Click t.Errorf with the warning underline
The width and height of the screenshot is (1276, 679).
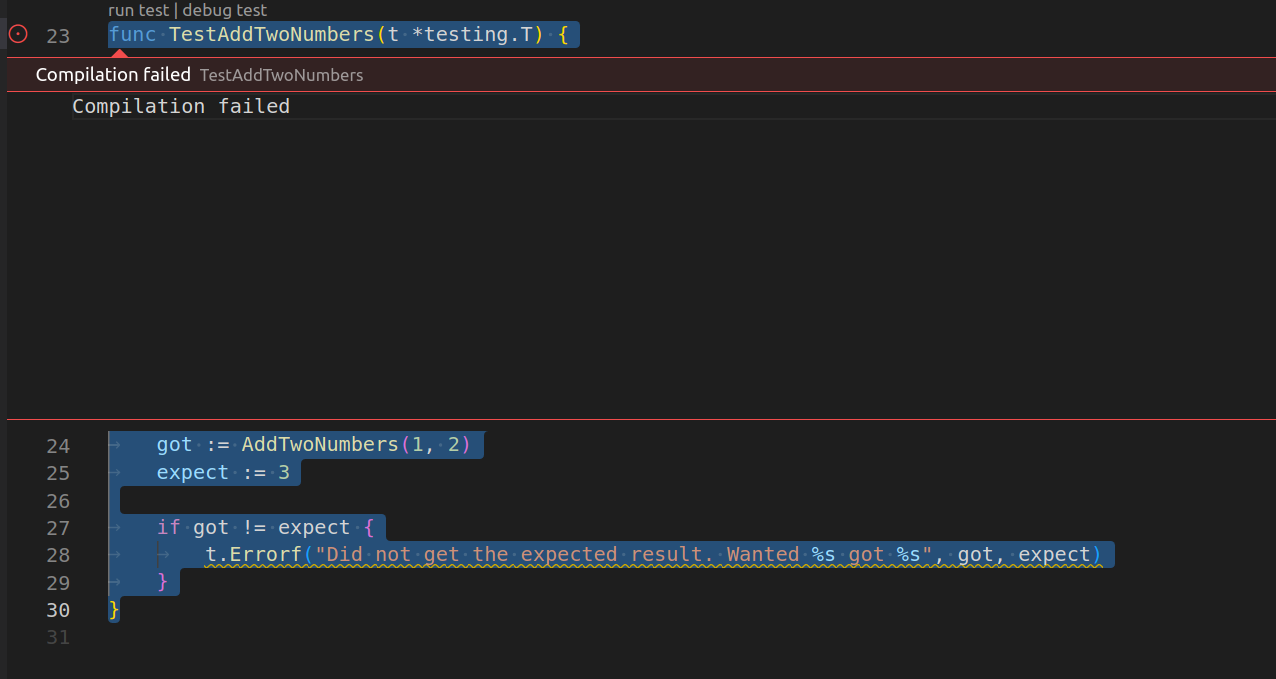click(253, 555)
